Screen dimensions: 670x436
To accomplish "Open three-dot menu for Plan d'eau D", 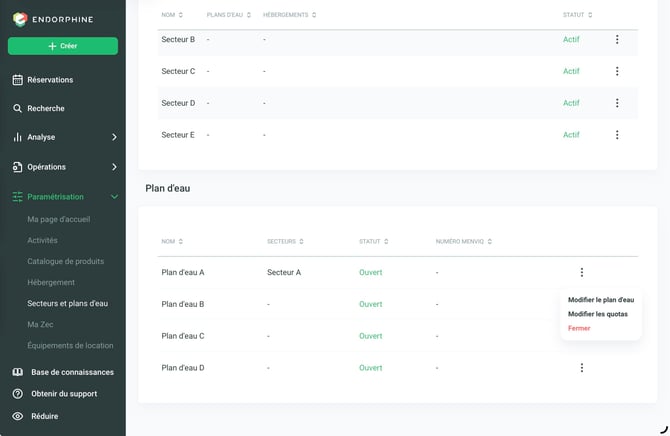I will tap(582, 368).
